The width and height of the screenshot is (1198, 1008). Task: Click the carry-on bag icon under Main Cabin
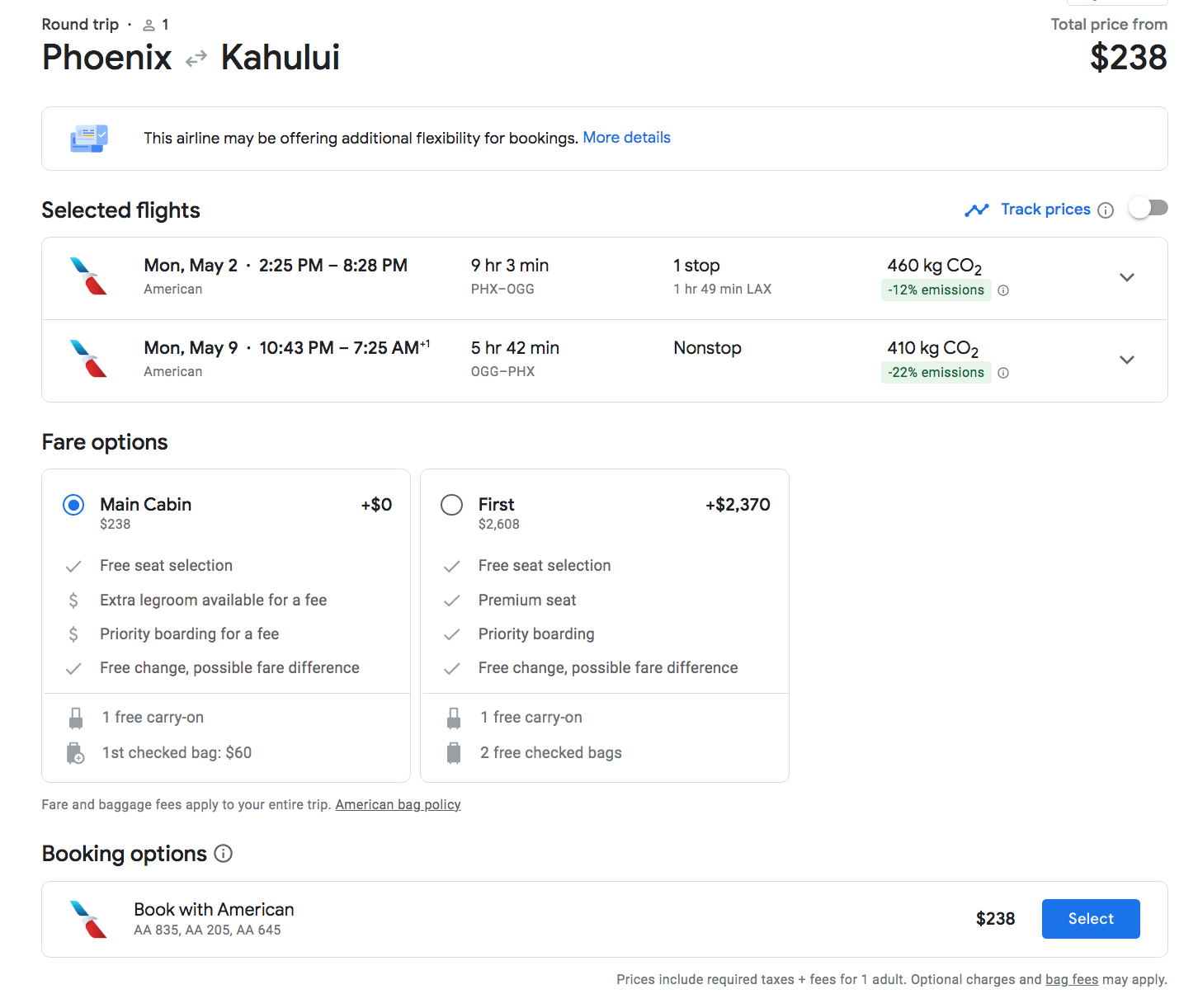[75, 717]
